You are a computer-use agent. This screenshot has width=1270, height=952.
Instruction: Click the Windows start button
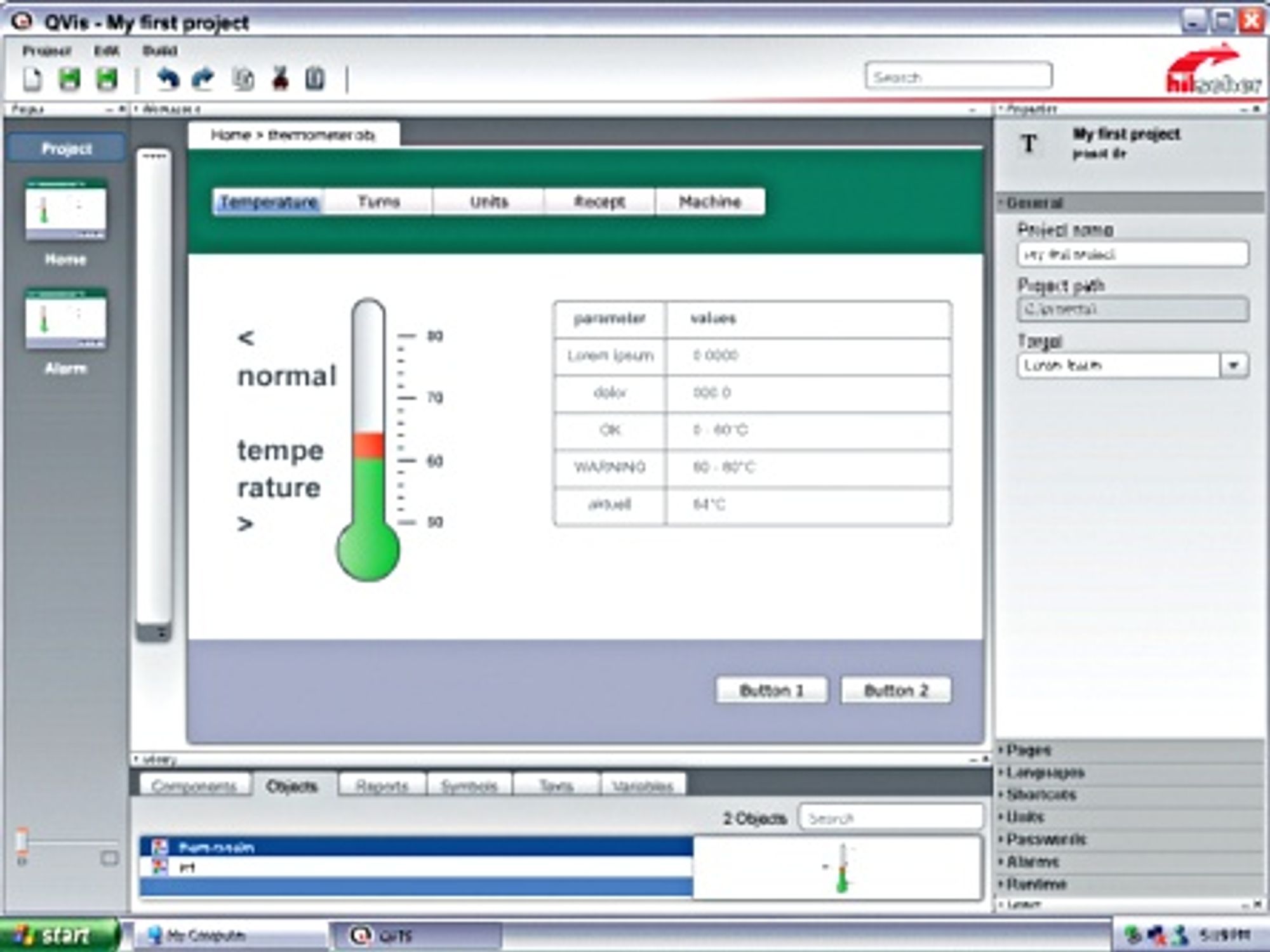click(x=59, y=935)
